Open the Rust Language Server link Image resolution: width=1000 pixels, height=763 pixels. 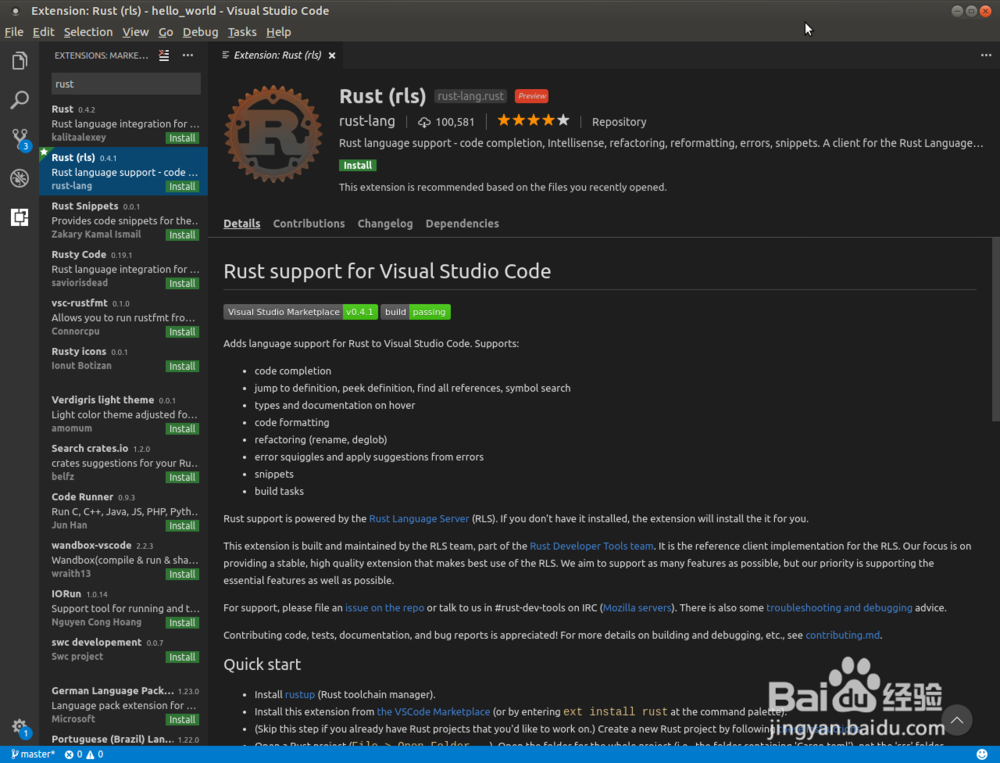(418, 519)
